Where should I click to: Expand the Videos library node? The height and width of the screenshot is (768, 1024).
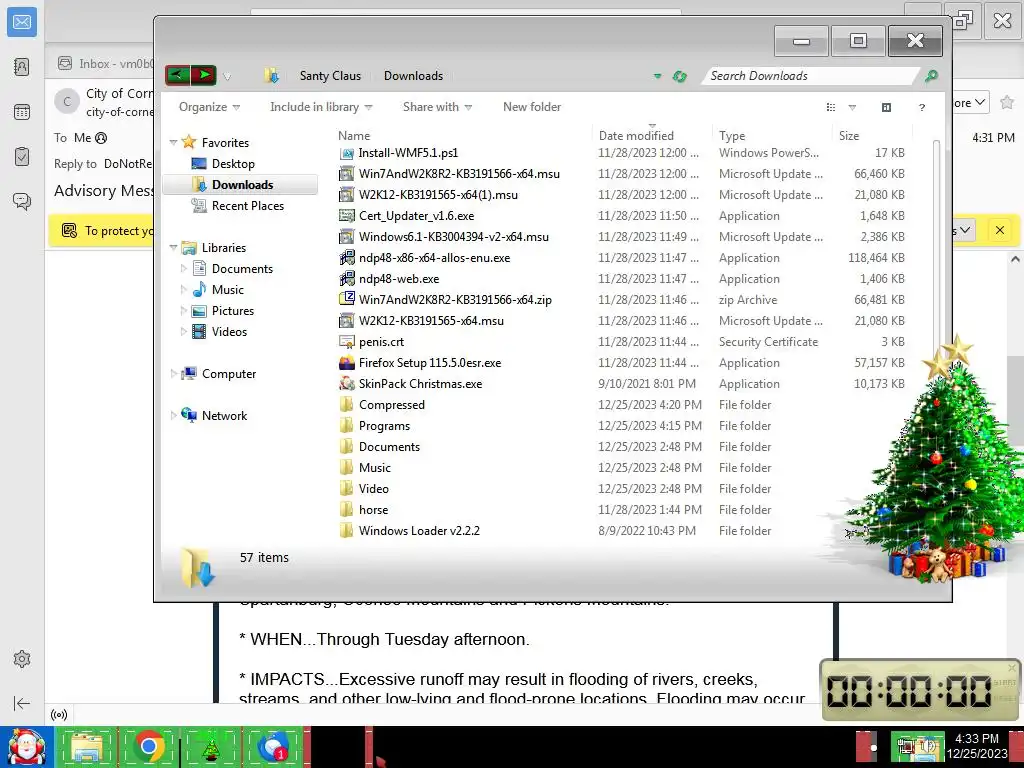click(184, 332)
